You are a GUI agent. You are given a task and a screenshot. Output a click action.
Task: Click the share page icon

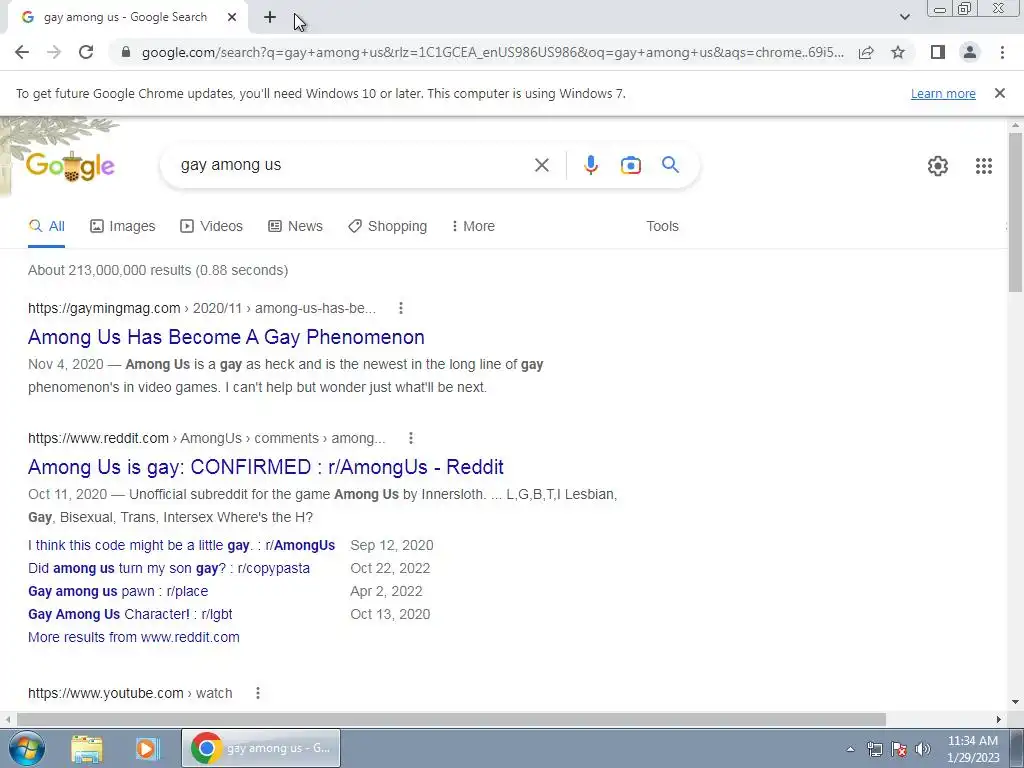(866, 52)
